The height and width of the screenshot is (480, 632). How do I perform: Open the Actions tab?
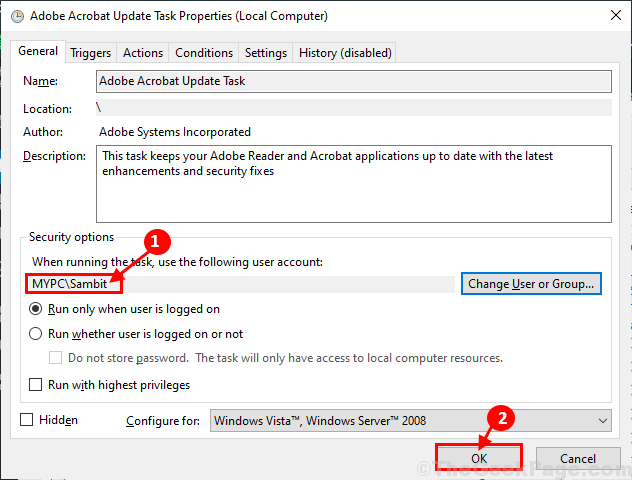[143, 53]
